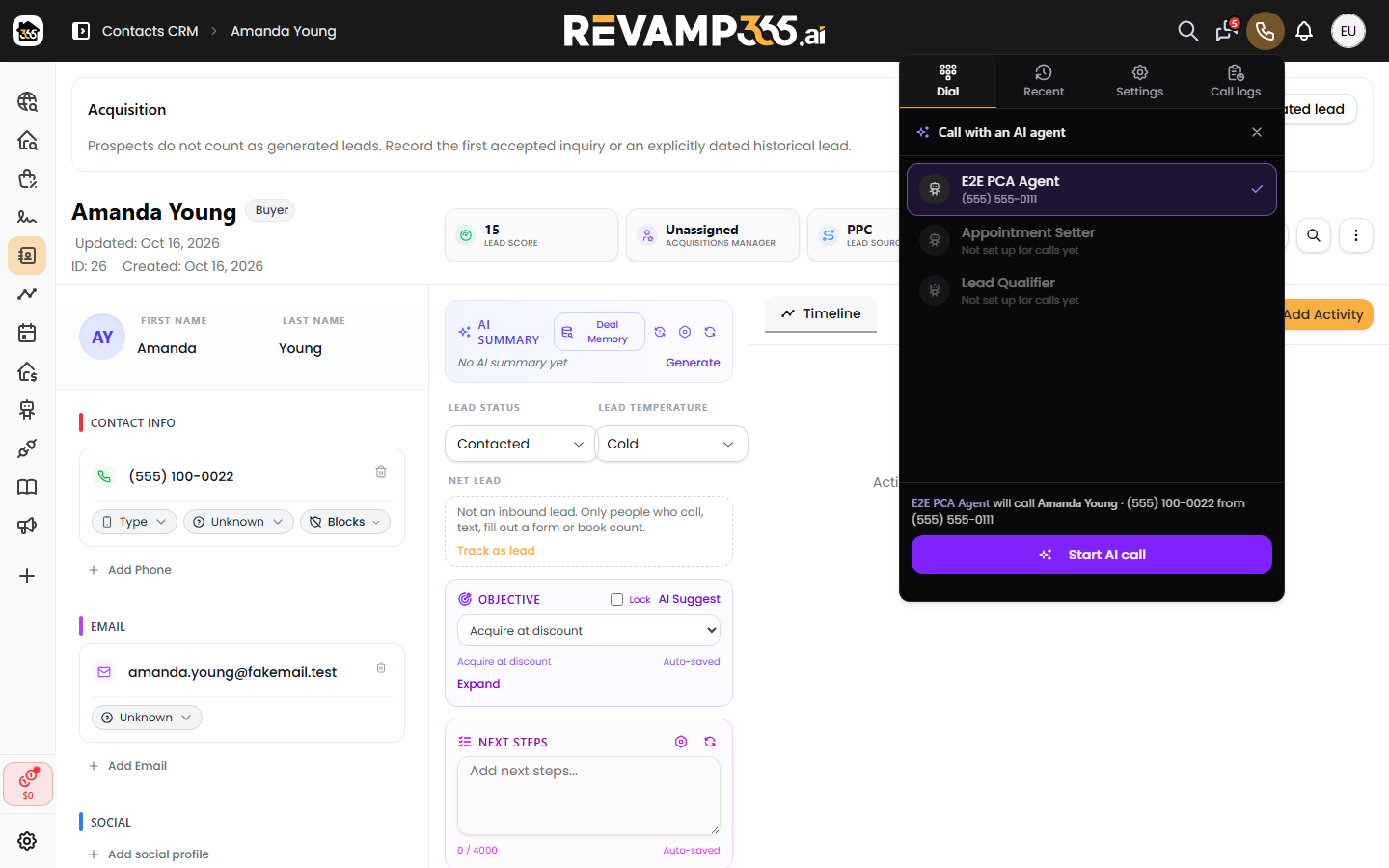Delete phone number (555) 100-0022 with trash icon
The image size is (1389, 868).
point(381,472)
